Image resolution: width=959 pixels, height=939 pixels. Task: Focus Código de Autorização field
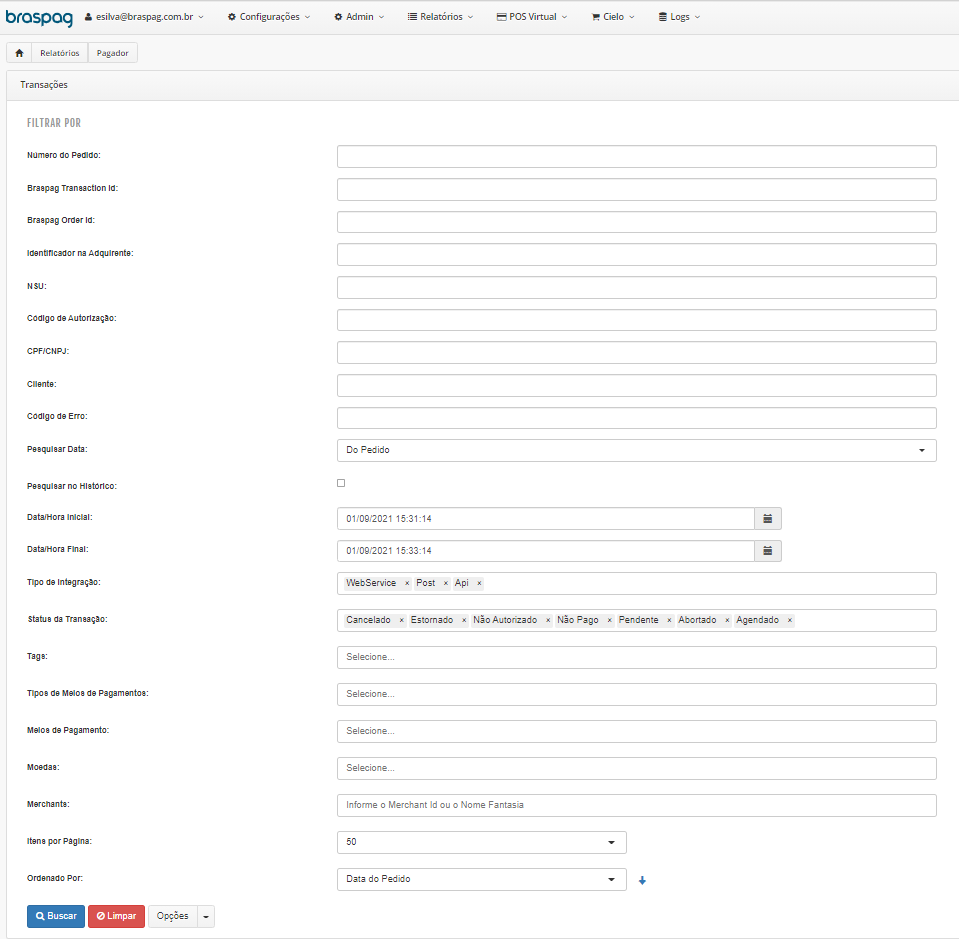636,320
